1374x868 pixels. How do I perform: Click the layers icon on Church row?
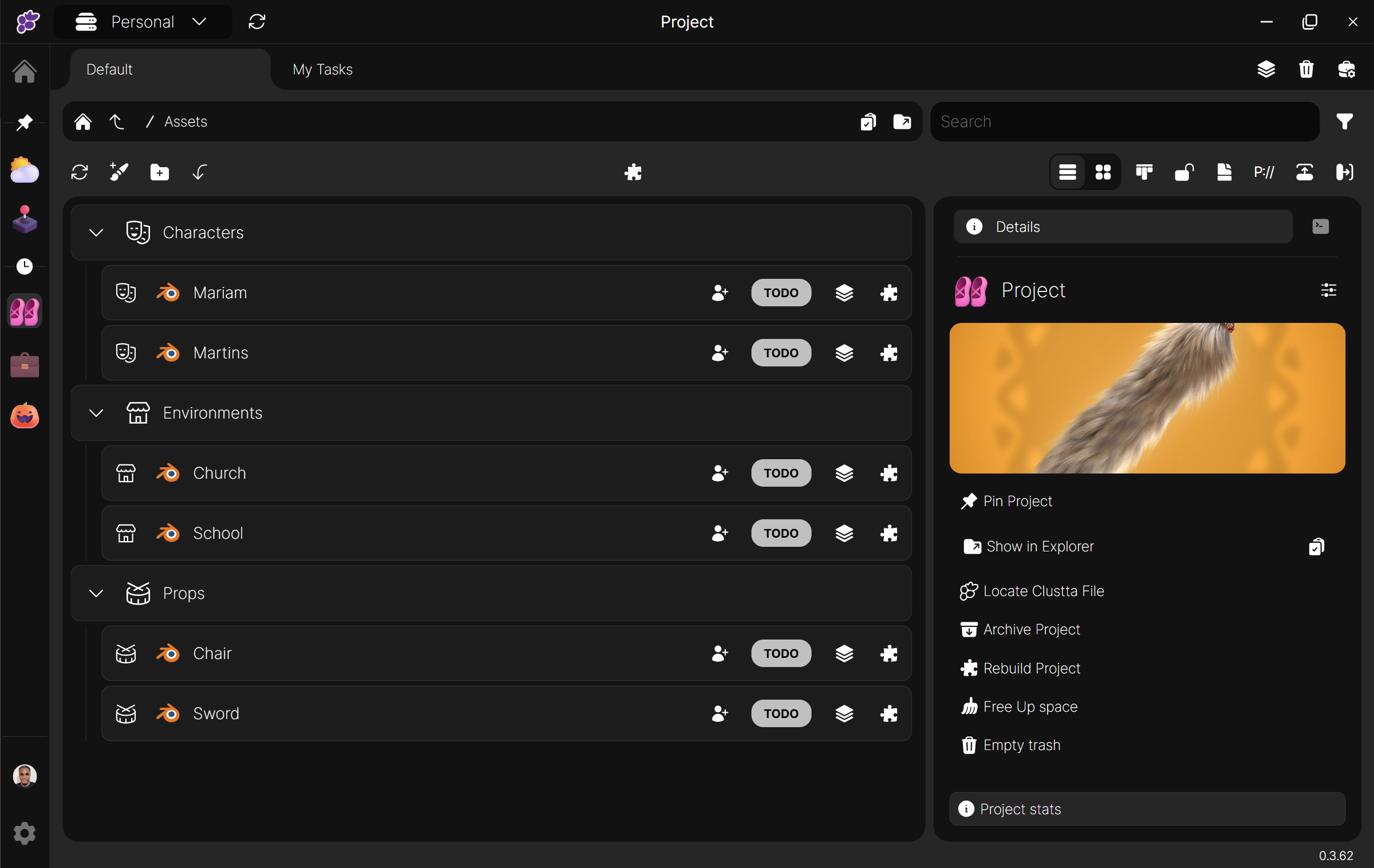[844, 473]
